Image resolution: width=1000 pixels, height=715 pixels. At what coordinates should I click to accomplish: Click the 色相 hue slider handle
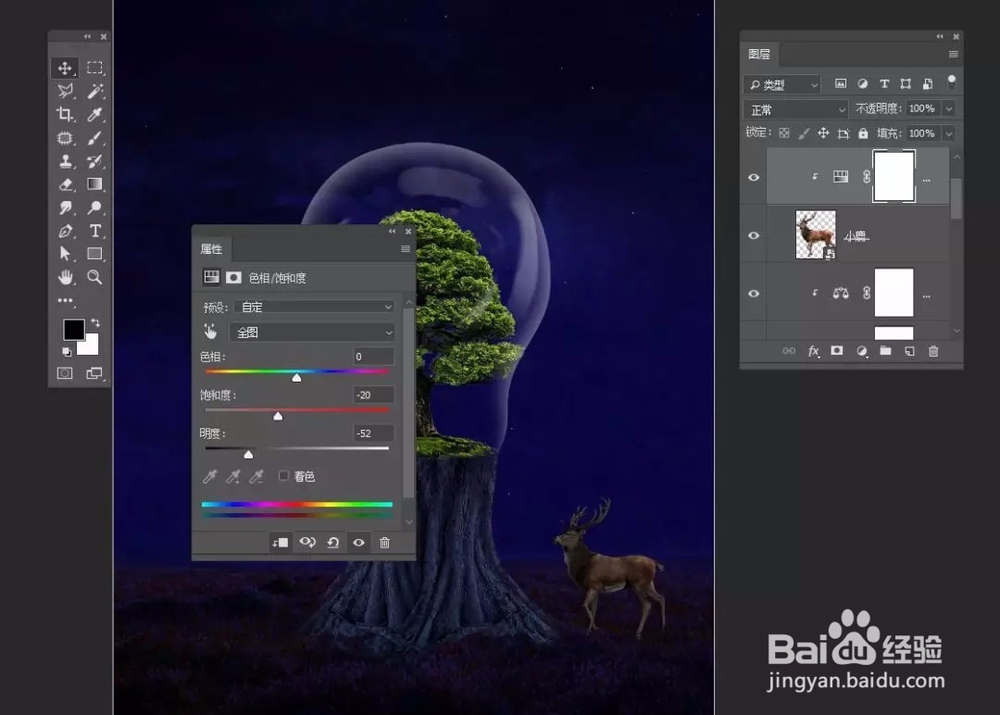[x=297, y=378]
